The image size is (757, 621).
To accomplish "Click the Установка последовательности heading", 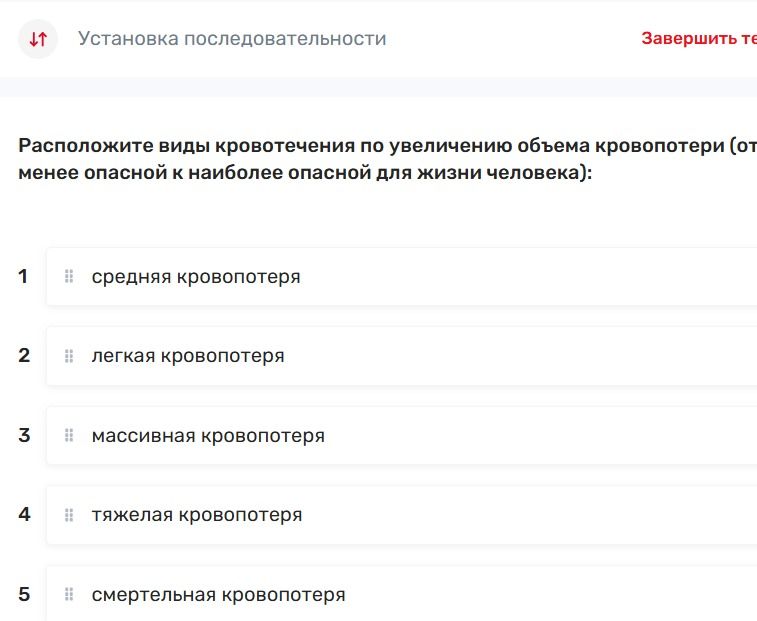I will (x=232, y=39).
